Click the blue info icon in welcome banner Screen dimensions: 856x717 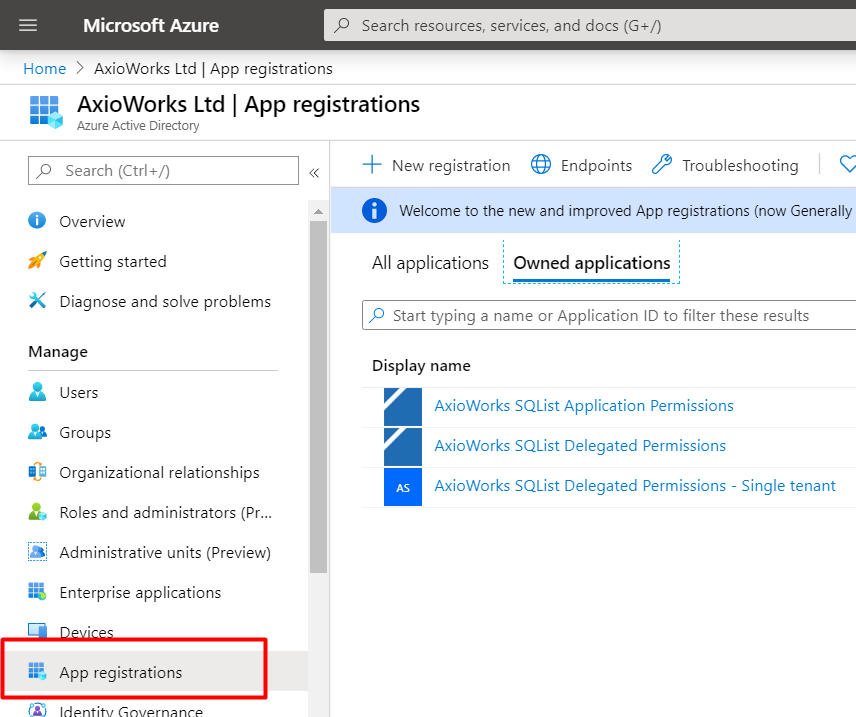point(374,210)
